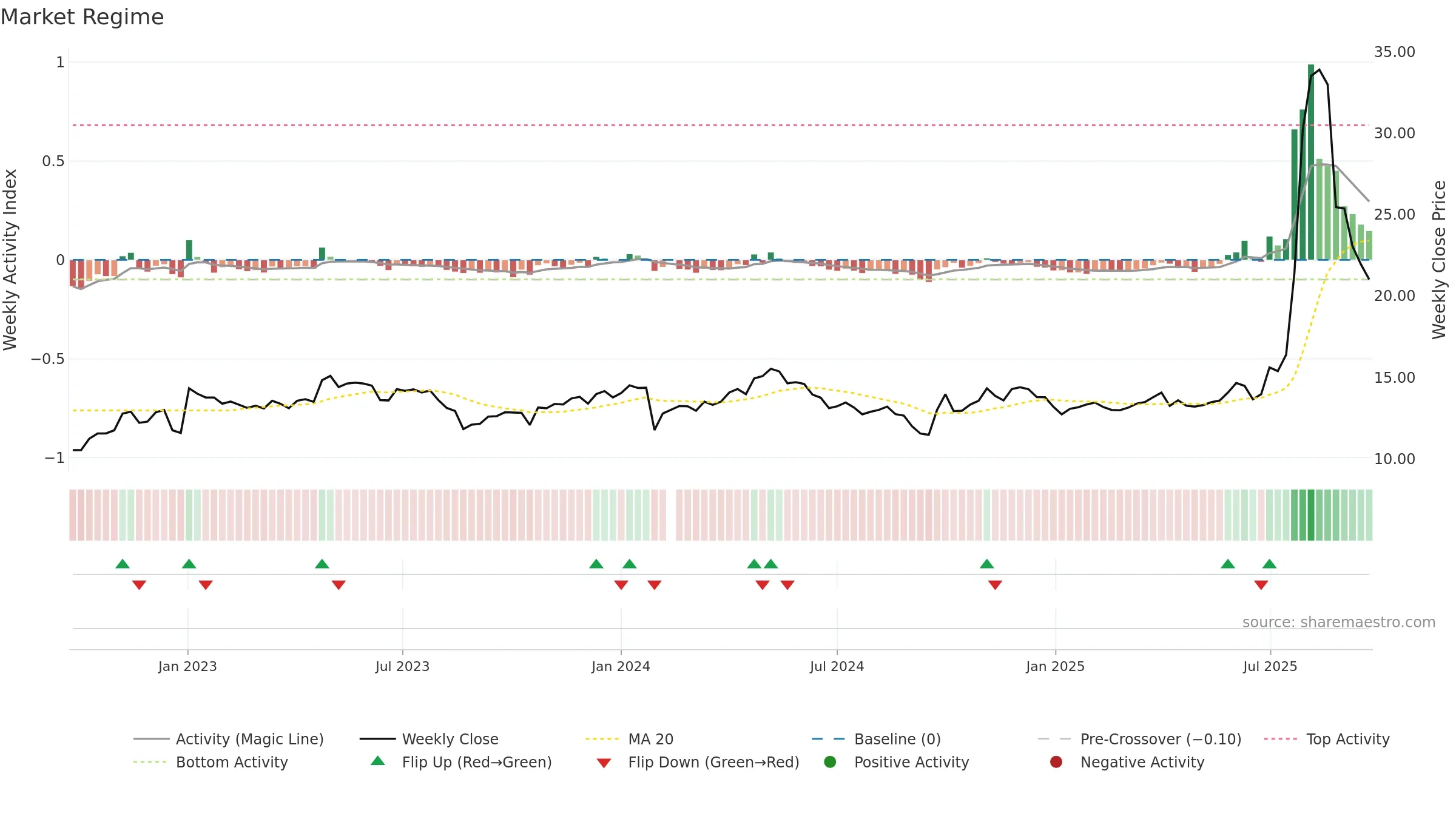The image size is (1456, 819).
Task: Toggle the Activity (Magic Line) legend entry
Action: click(x=229, y=739)
